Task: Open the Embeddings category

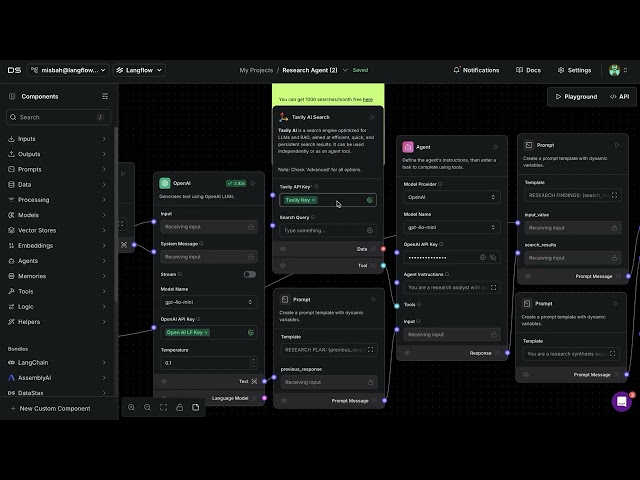Action: click(57, 246)
